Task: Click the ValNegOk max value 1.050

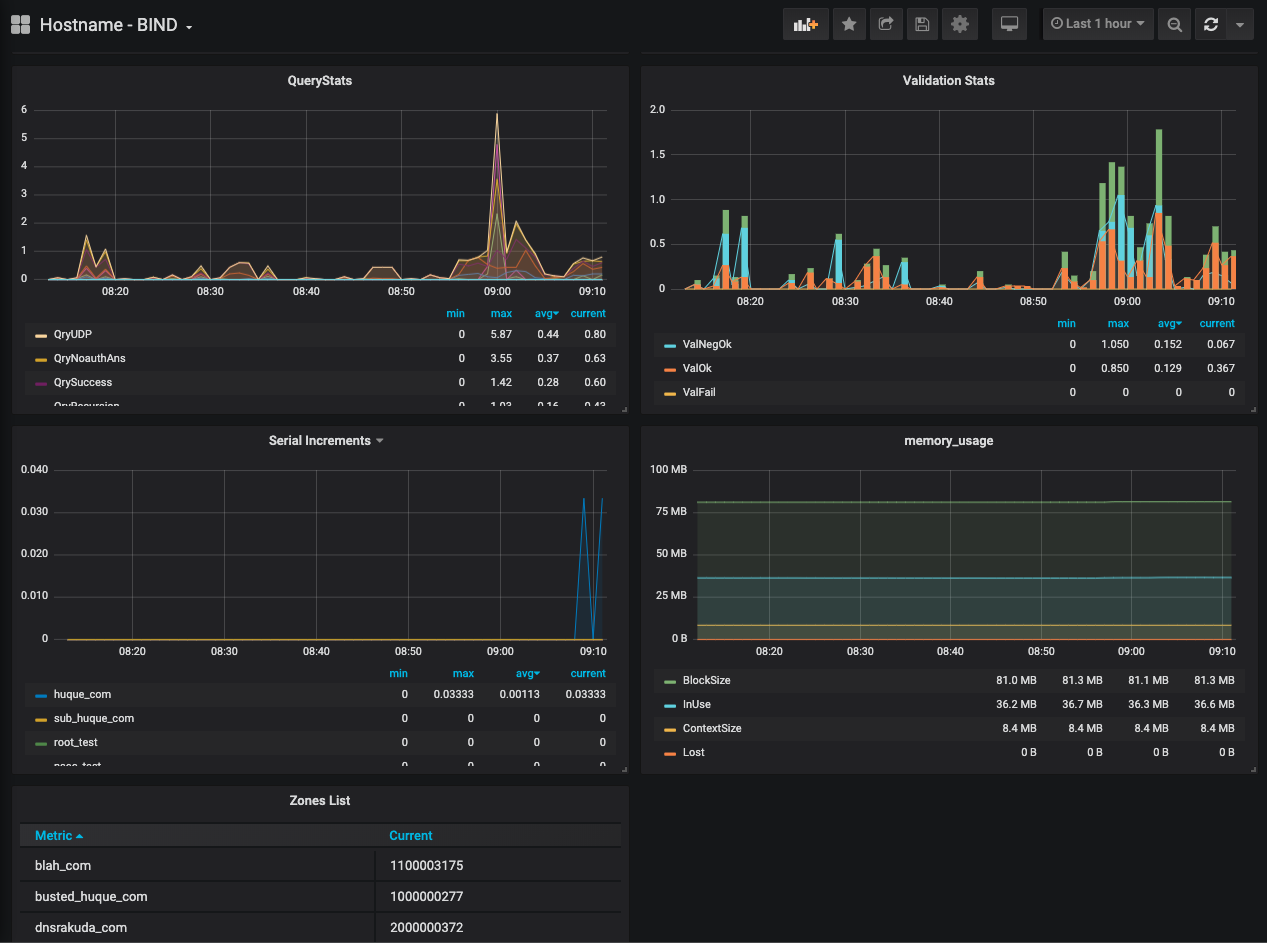Action: (x=1116, y=344)
